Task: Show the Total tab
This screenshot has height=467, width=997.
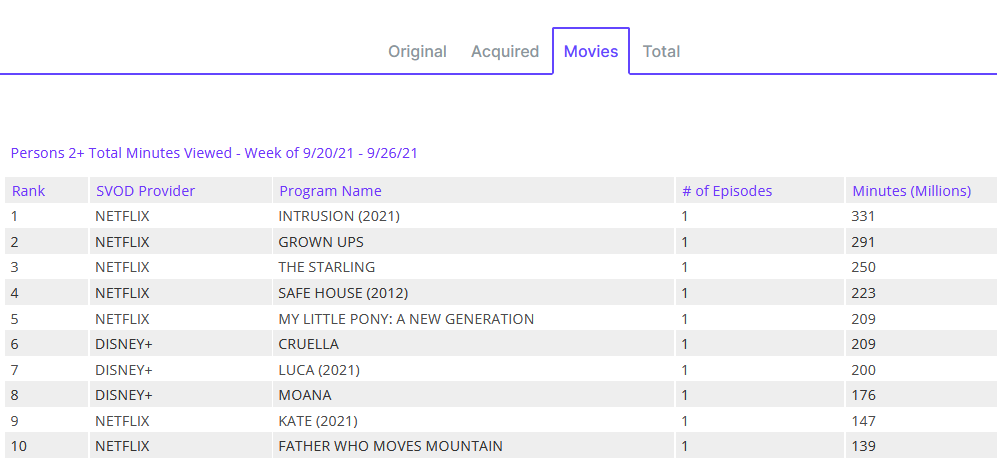Action: (x=661, y=51)
